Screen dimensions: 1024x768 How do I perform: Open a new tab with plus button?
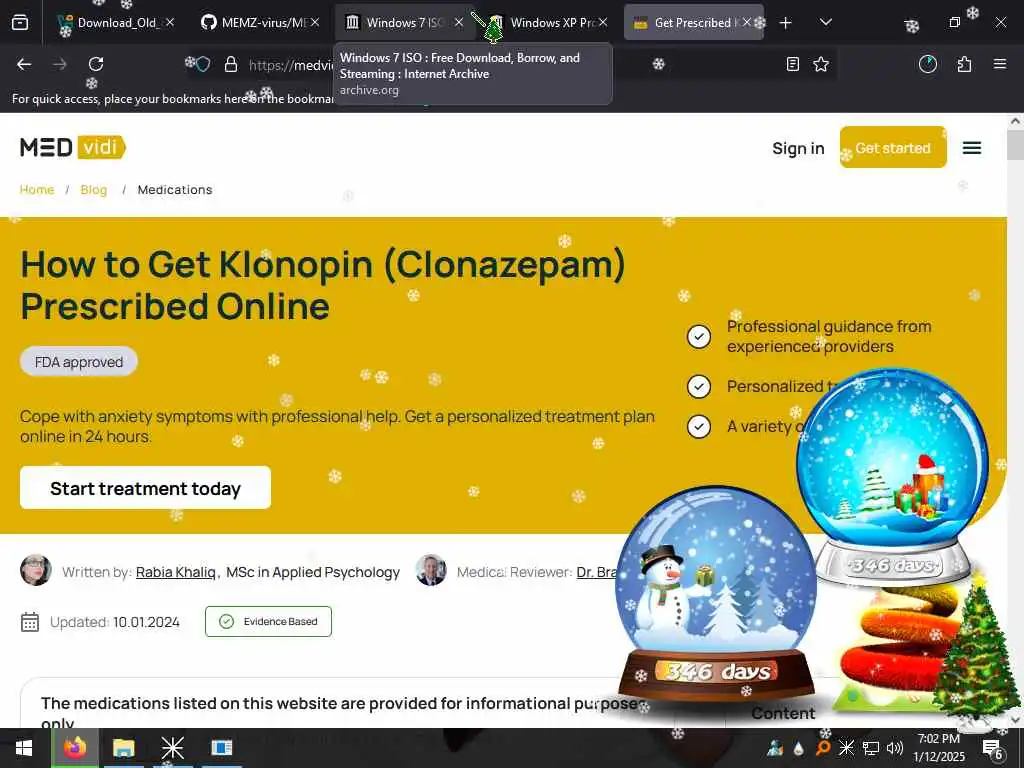(x=786, y=23)
